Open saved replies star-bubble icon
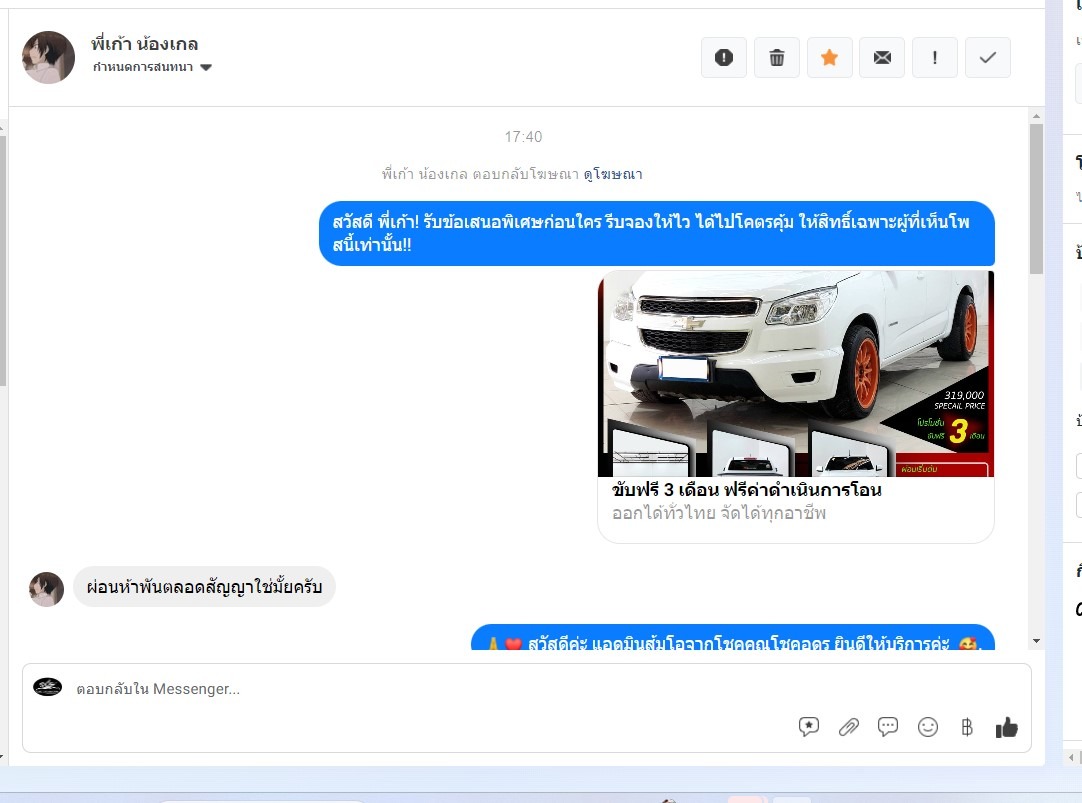This screenshot has width=1082, height=803. (x=809, y=727)
